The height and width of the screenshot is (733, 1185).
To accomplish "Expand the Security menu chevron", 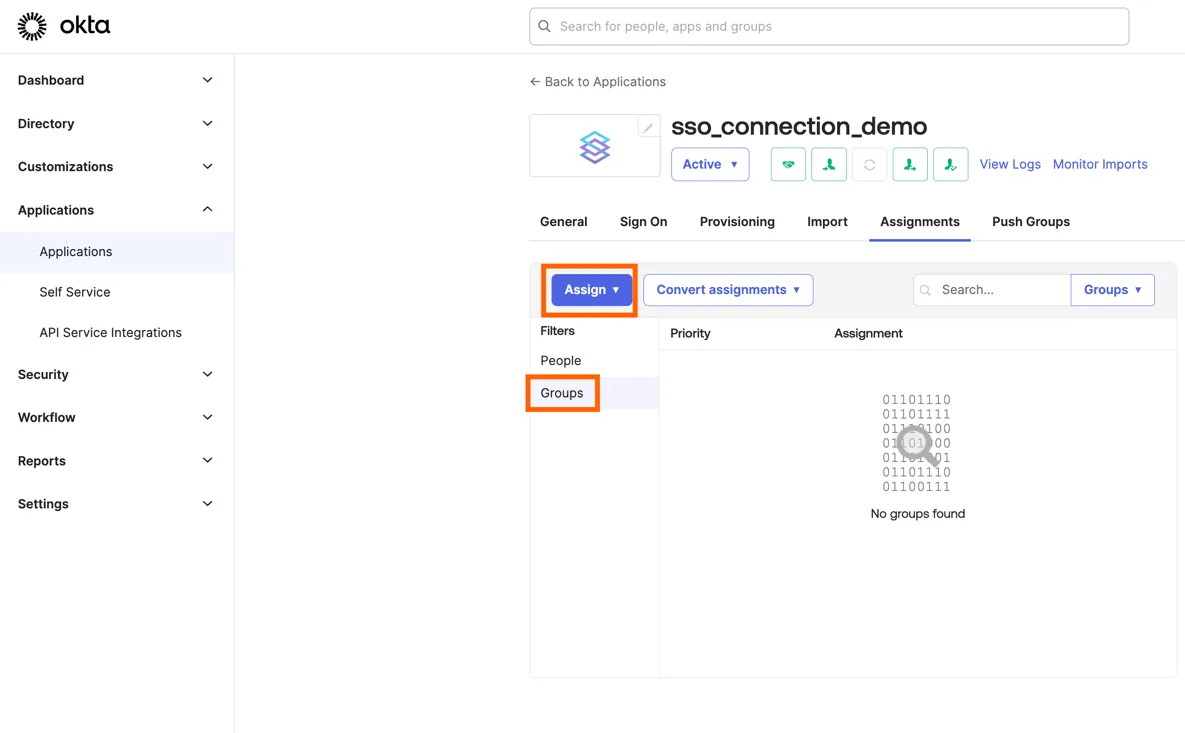I will [x=207, y=374].
